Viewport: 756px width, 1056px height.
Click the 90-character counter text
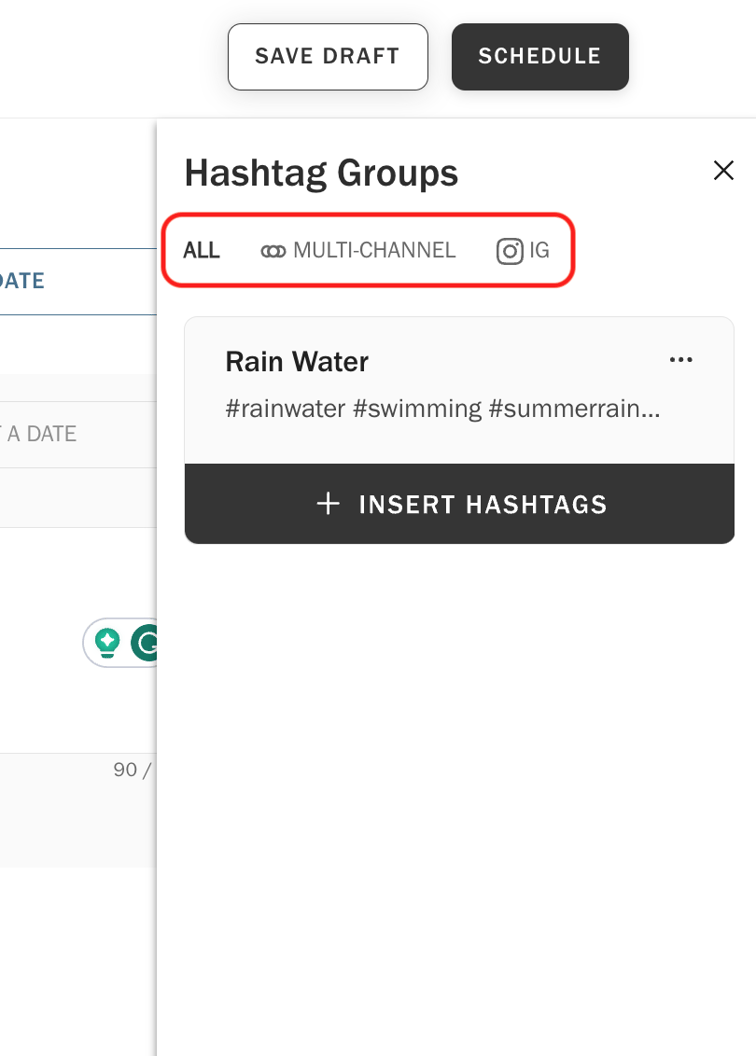(x=128, y=770)
